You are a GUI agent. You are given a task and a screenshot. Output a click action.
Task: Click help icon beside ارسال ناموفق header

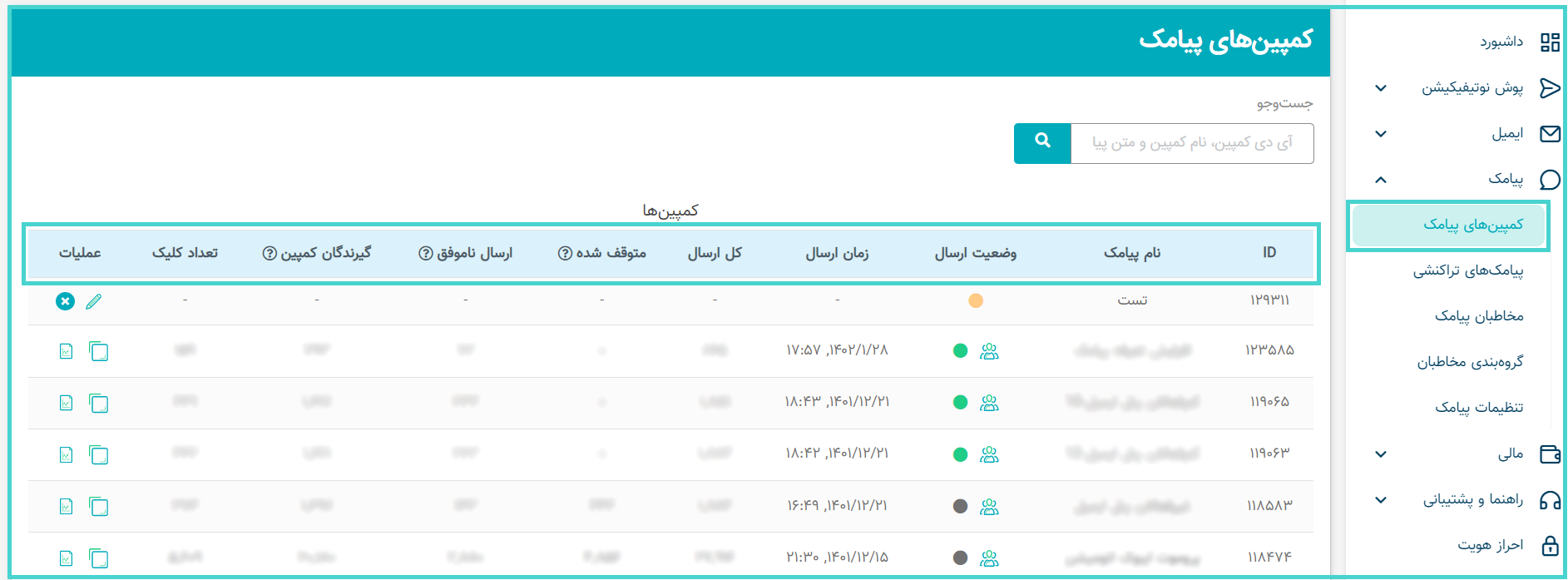[x=425, y=253]
